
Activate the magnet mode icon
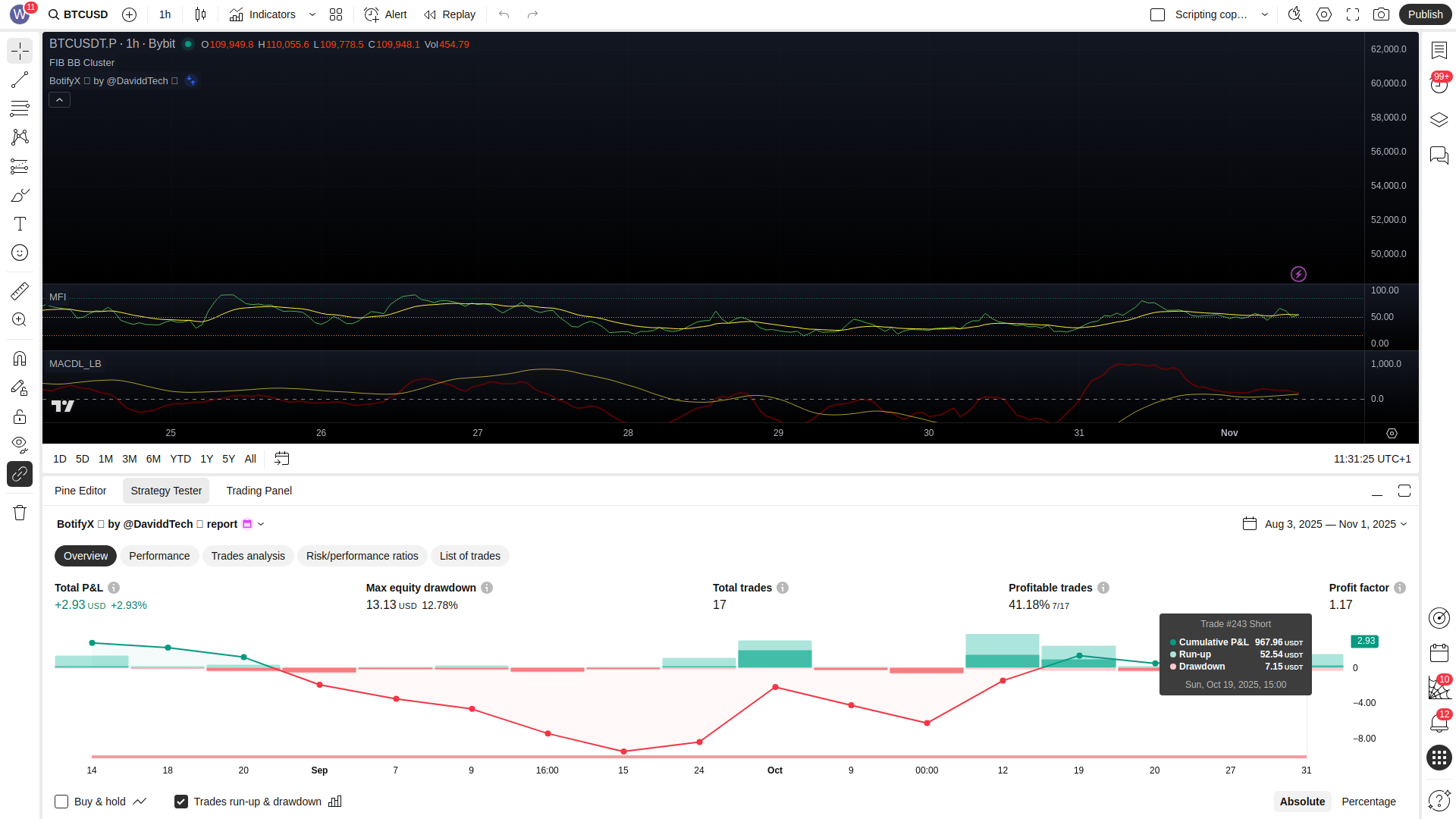tap(20, 358)
